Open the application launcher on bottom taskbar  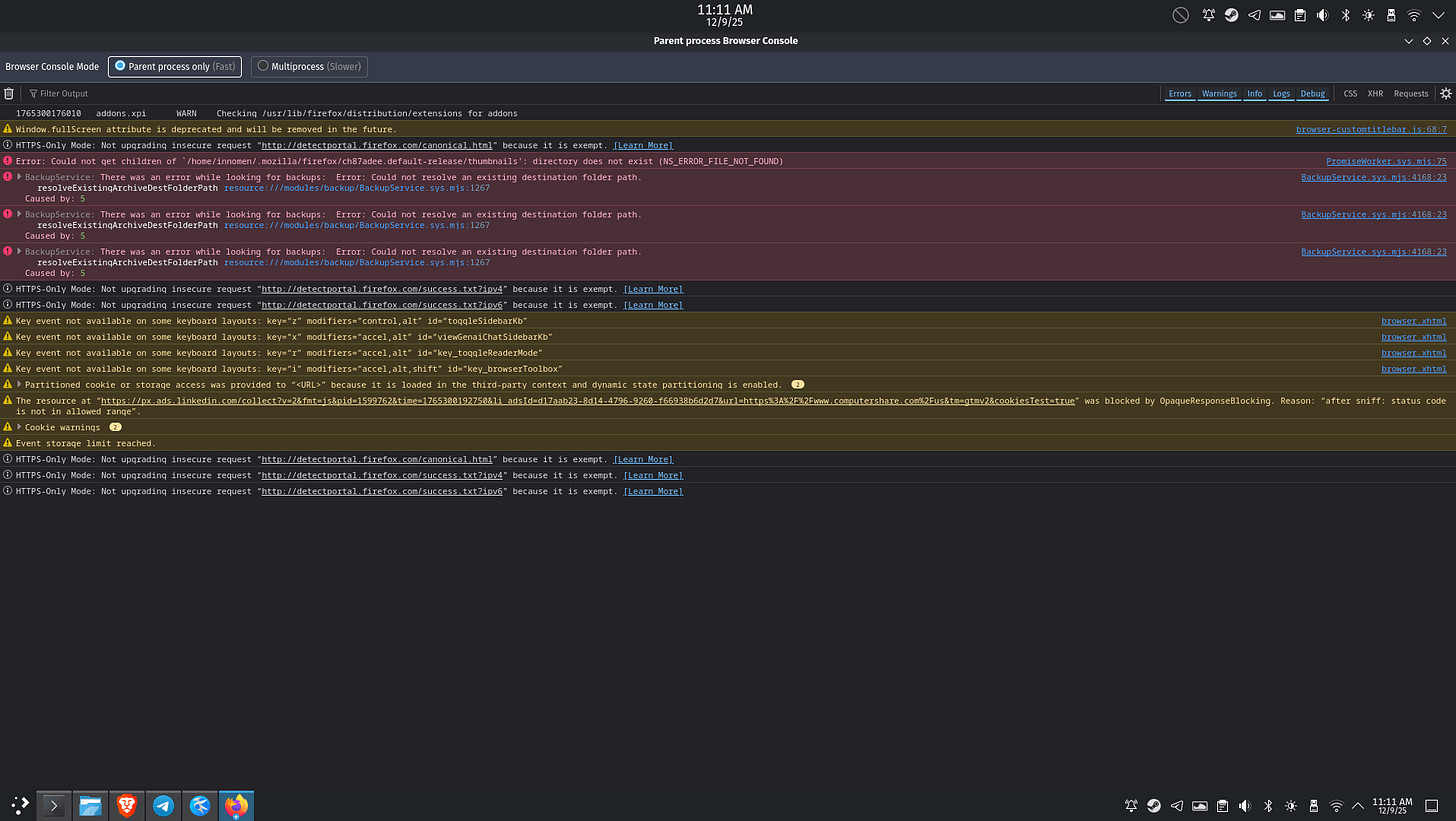[x=19, y=805]
